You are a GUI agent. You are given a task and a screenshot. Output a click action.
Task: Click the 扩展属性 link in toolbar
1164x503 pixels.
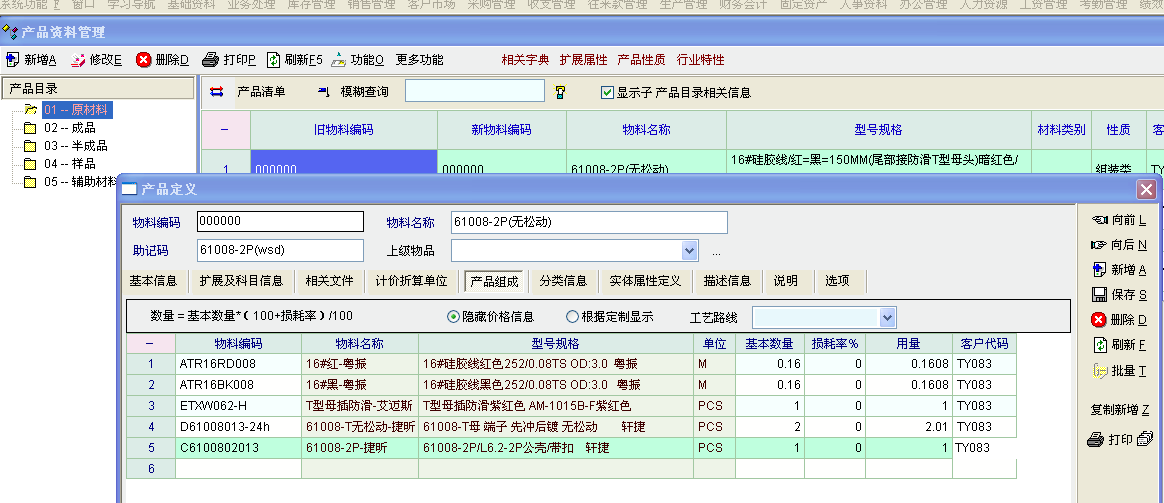pos(583,60)
